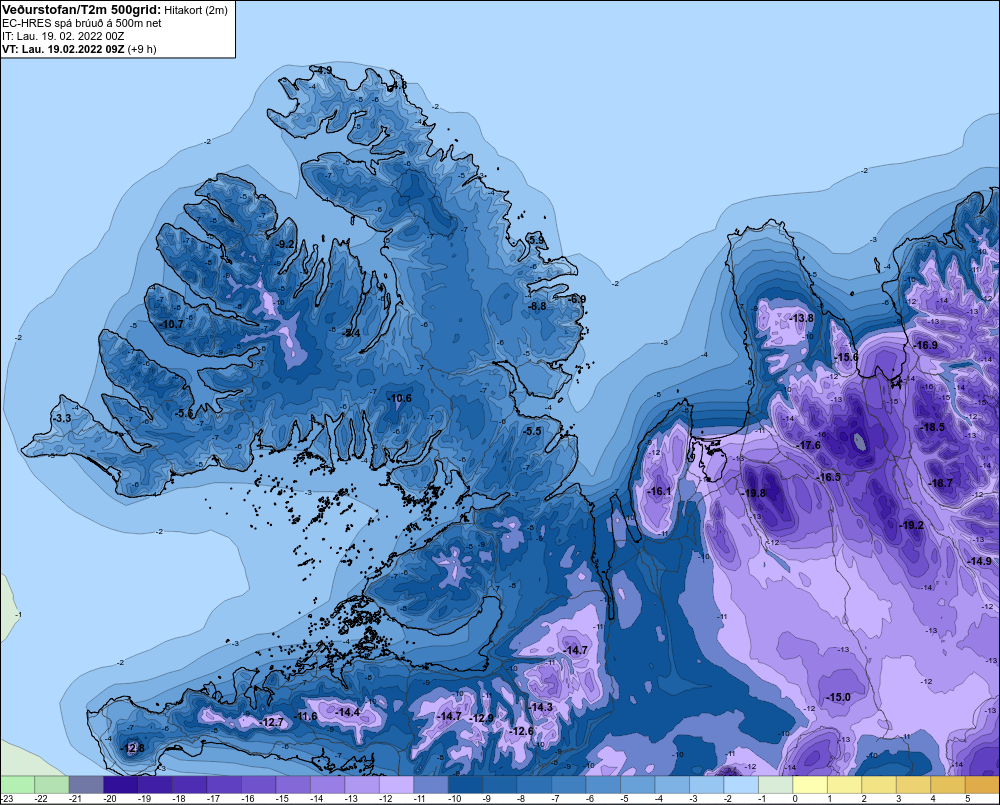Click the darkest purple swatch between -20 and -19
This screenshot has width=1000, height=805.
(121, 784)
